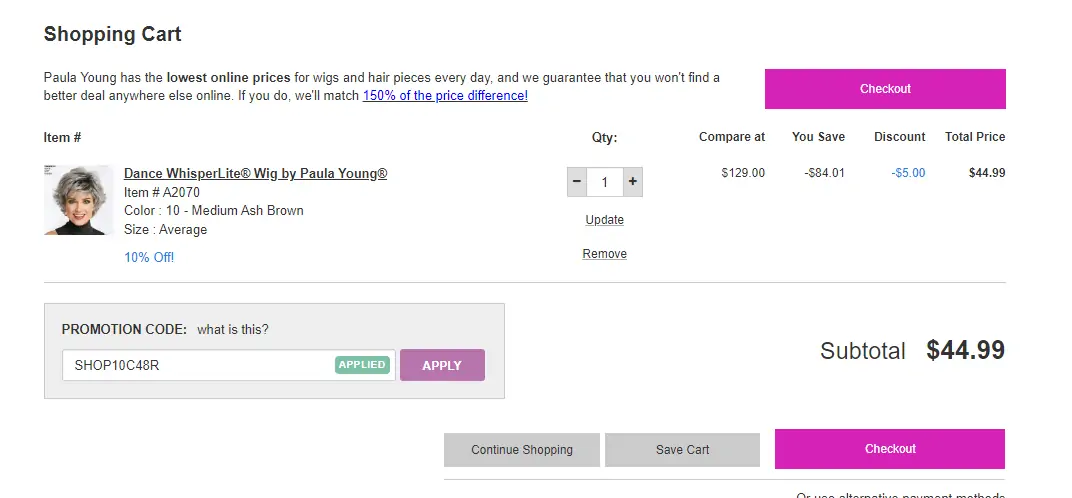1072x498 pixels.
Task: Remove the wig from the cart
Action: tap(604, 254)
